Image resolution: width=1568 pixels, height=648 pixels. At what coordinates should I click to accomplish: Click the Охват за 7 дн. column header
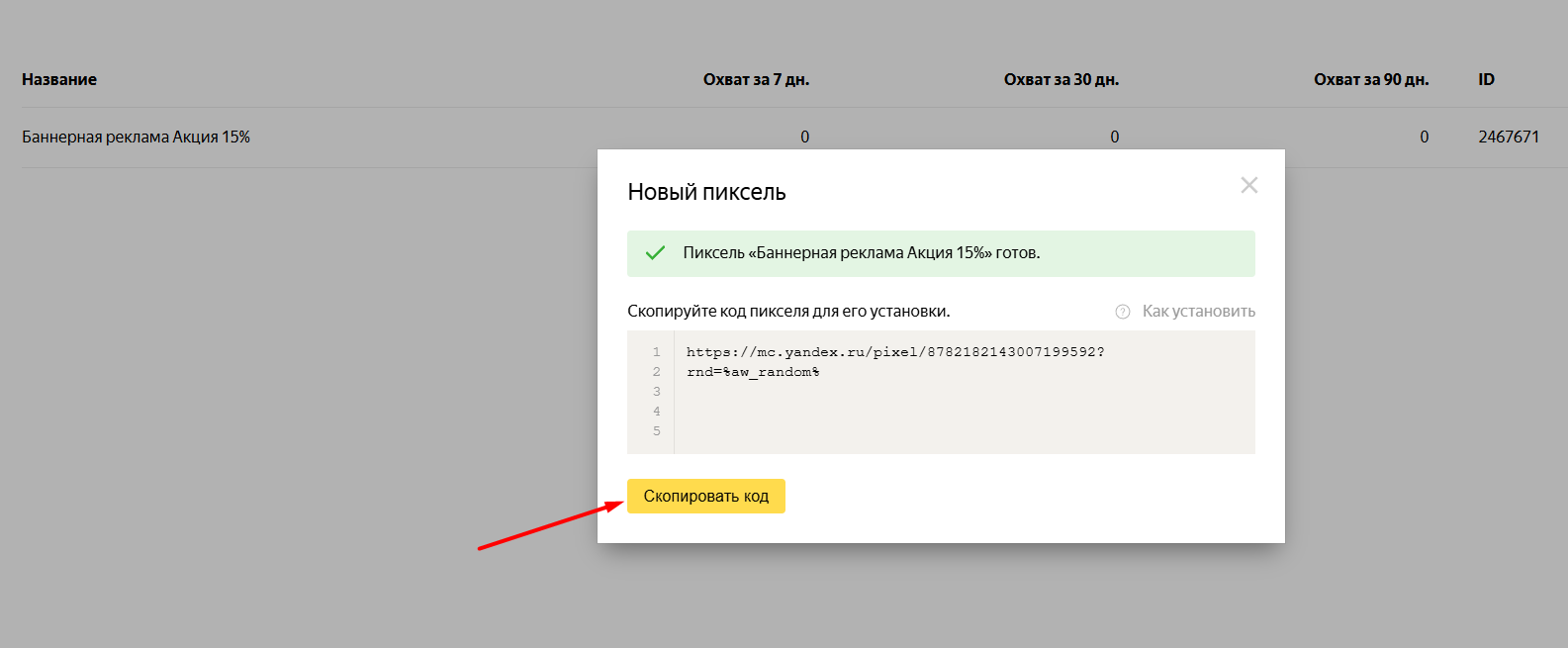(x=756, y=79)
